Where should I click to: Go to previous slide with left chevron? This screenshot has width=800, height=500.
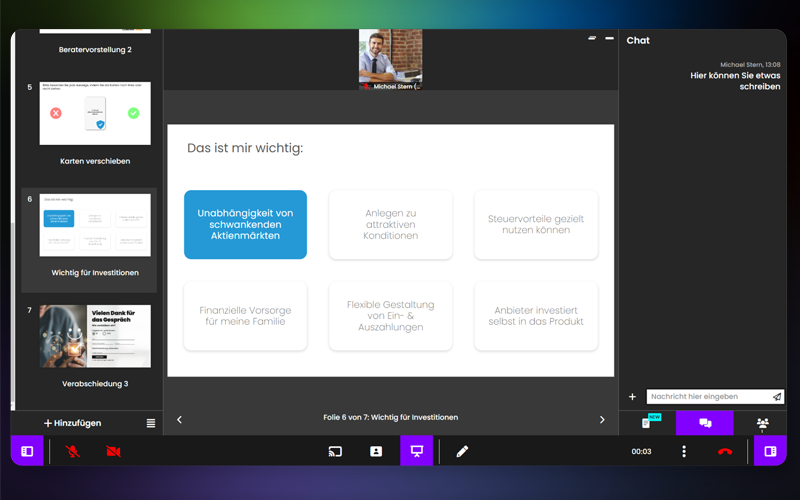click(179, 419)
